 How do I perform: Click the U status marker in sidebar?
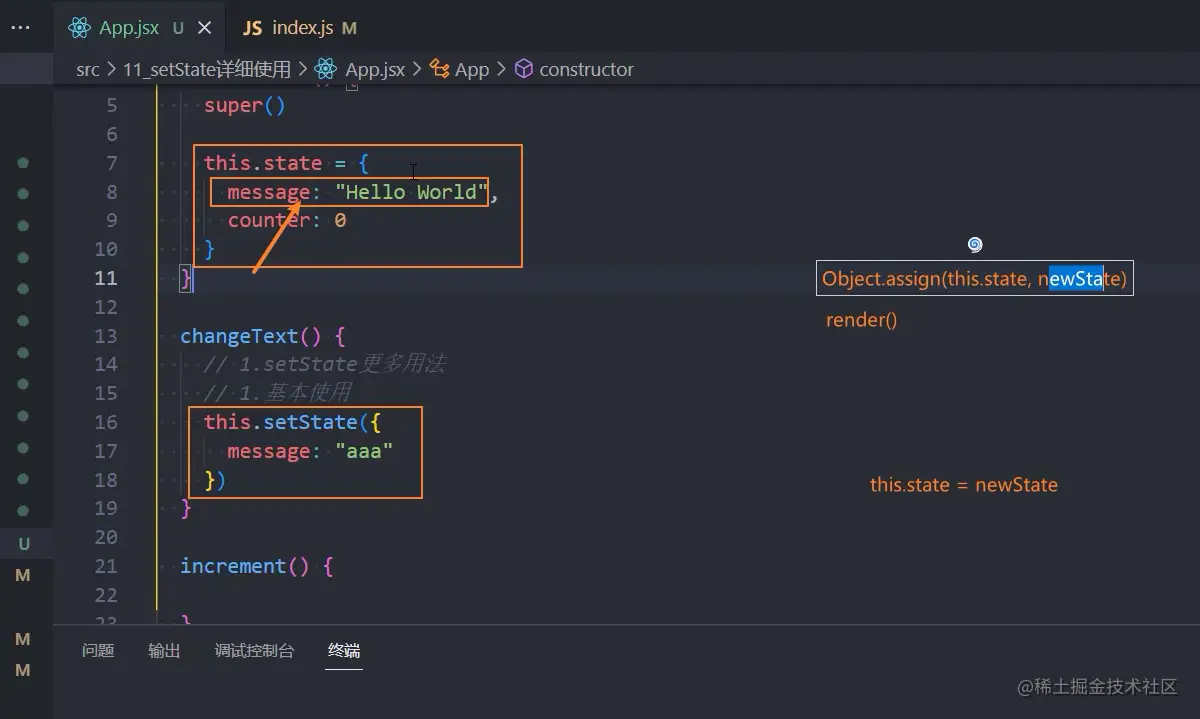pos(23,544)
